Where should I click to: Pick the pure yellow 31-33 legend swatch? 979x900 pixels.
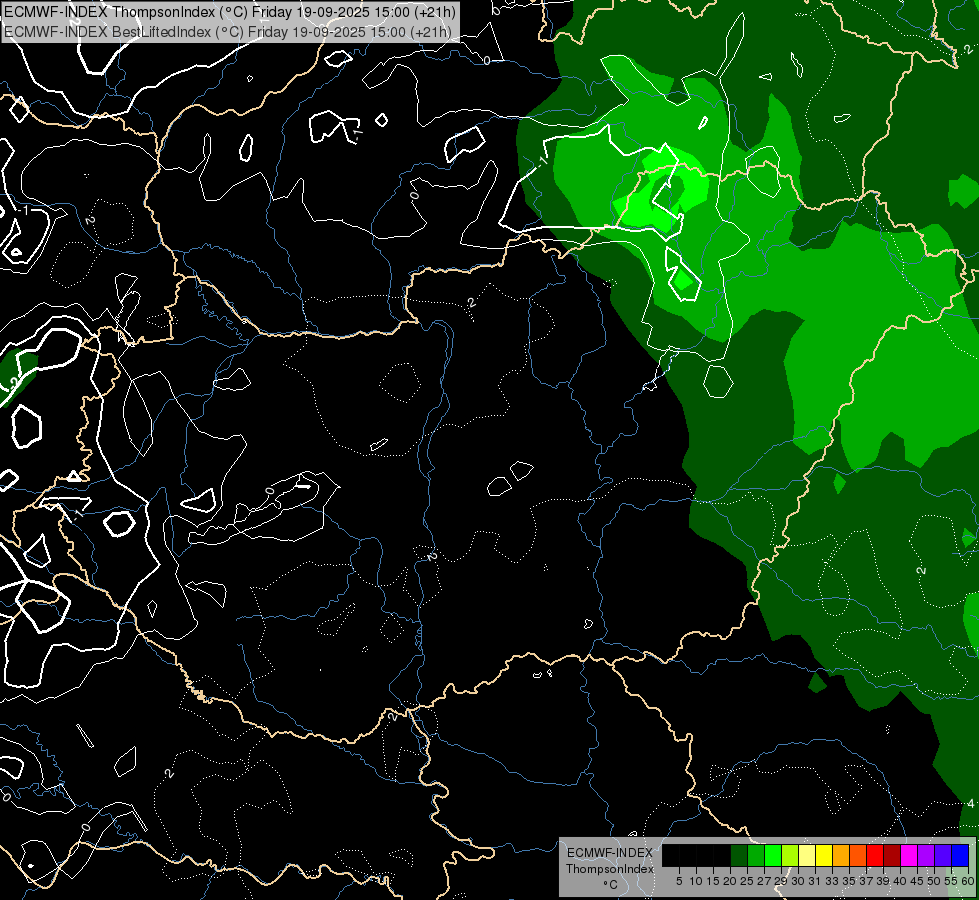[824, 855]
